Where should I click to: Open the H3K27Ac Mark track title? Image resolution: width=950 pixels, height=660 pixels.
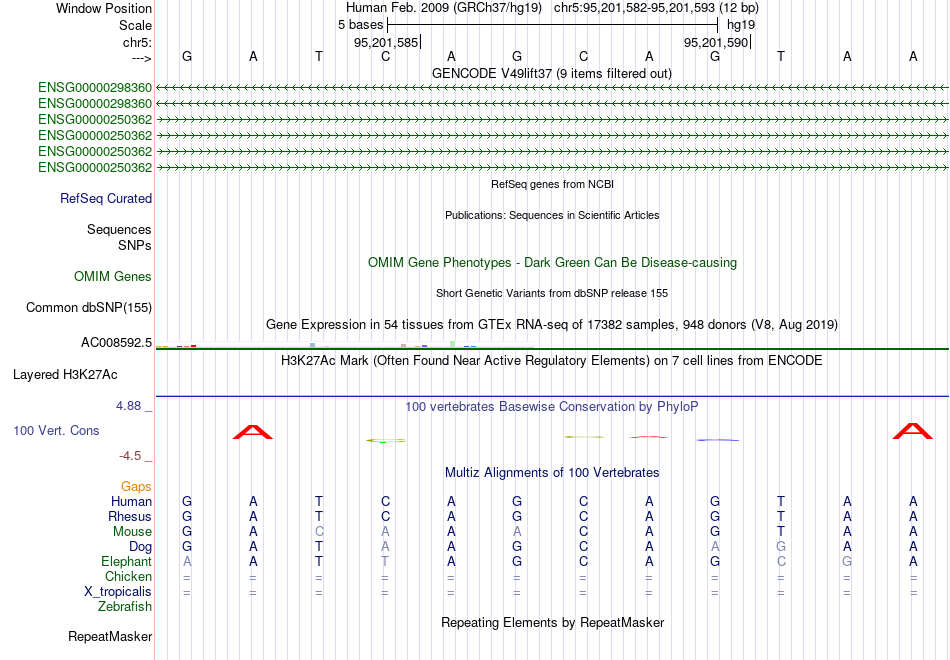tap(552, 361)
